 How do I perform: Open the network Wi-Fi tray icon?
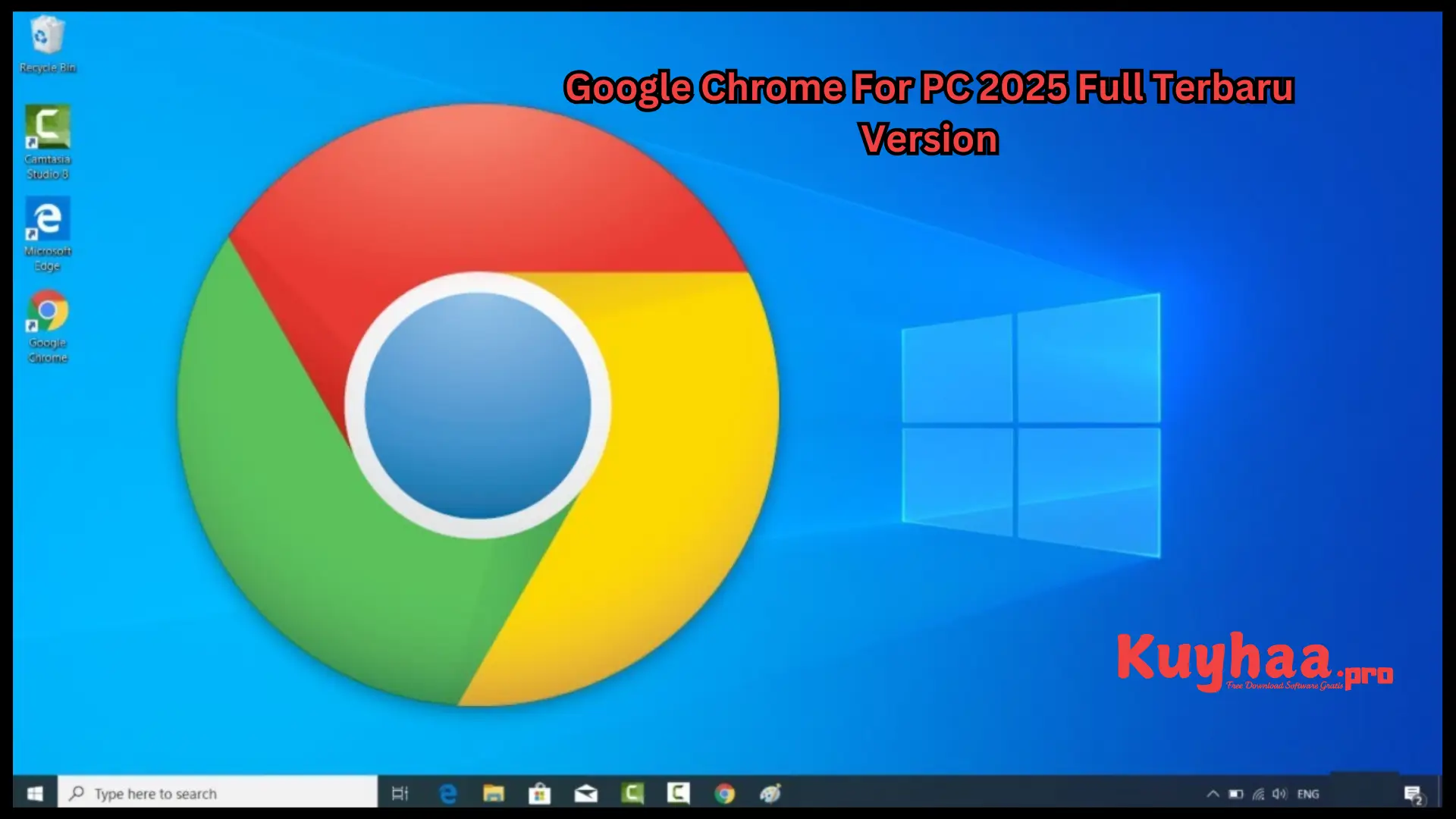1258,794
